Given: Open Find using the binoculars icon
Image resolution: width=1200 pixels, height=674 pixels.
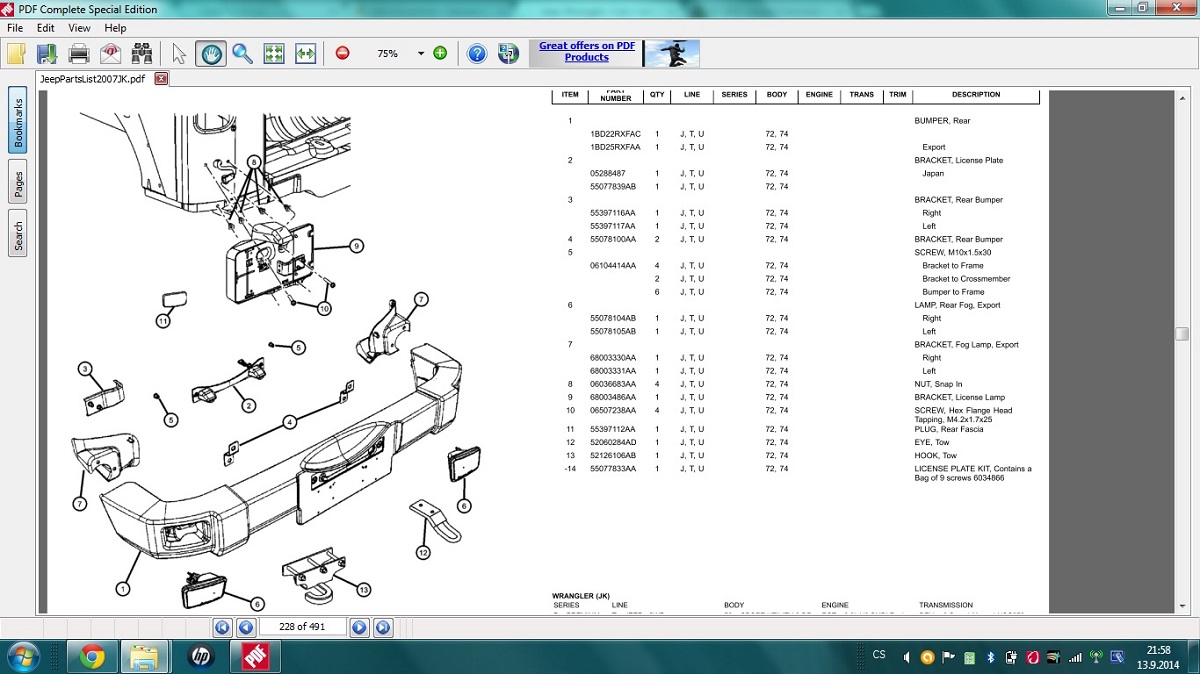Looking at the screenshot, I should [142, 53].
